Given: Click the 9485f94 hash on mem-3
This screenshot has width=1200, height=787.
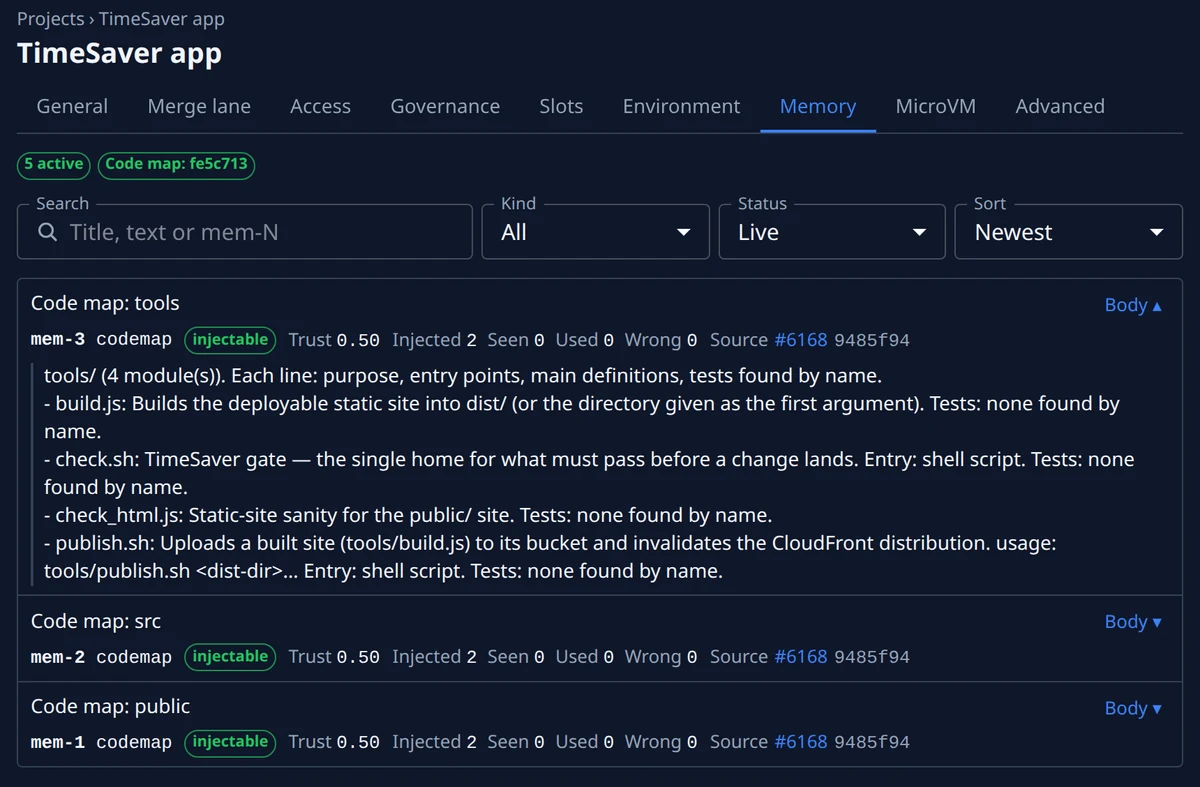Looking at the screenshot, I should [872, 340].
